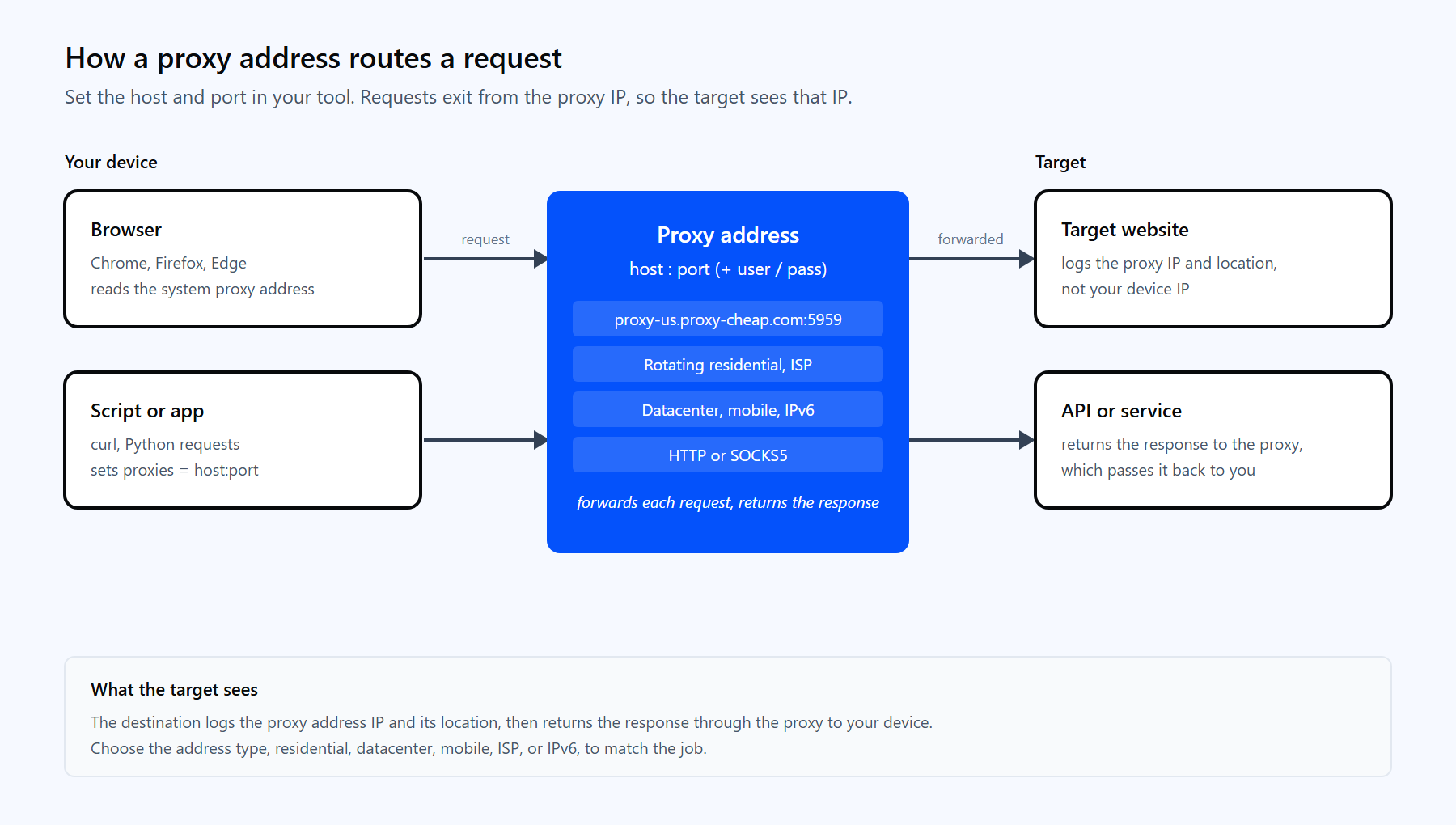This screenshot has width=1456, height=825.
Task: Click 'returns the response to the proxy,' line
Action: [1182, 444]
